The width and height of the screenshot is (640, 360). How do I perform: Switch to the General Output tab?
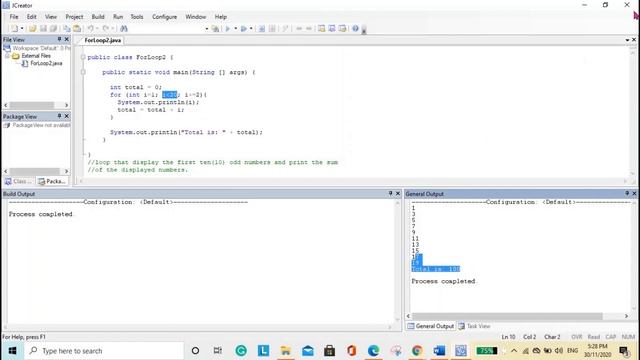(431, 326)
